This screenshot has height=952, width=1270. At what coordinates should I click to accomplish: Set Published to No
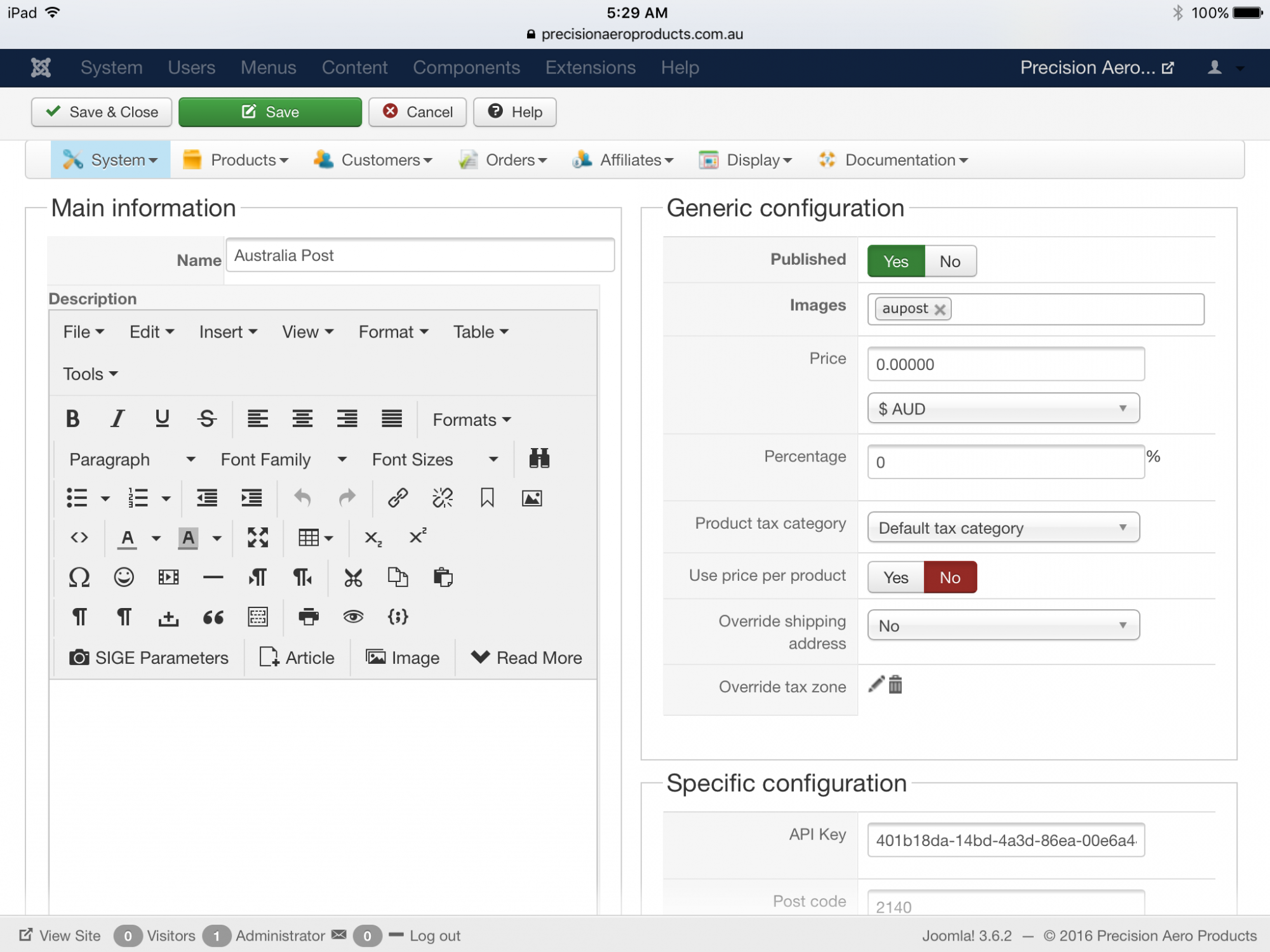pos(950,261)
